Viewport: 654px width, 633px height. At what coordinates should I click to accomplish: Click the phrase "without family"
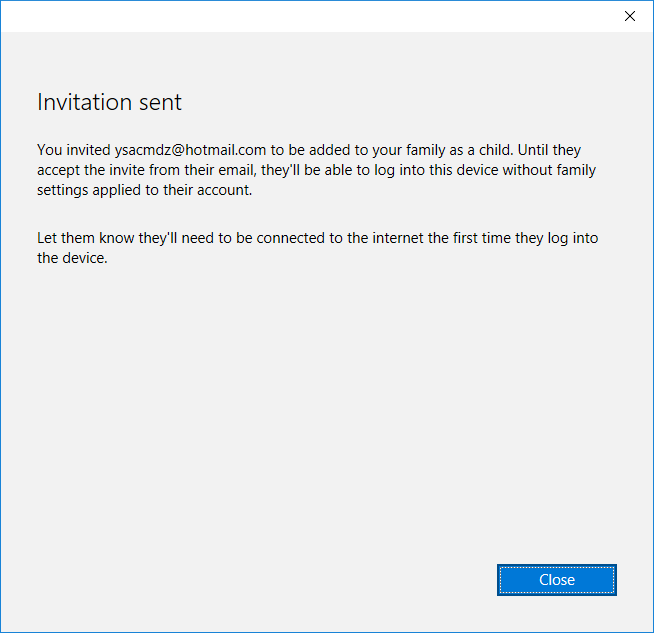(548, 170)
